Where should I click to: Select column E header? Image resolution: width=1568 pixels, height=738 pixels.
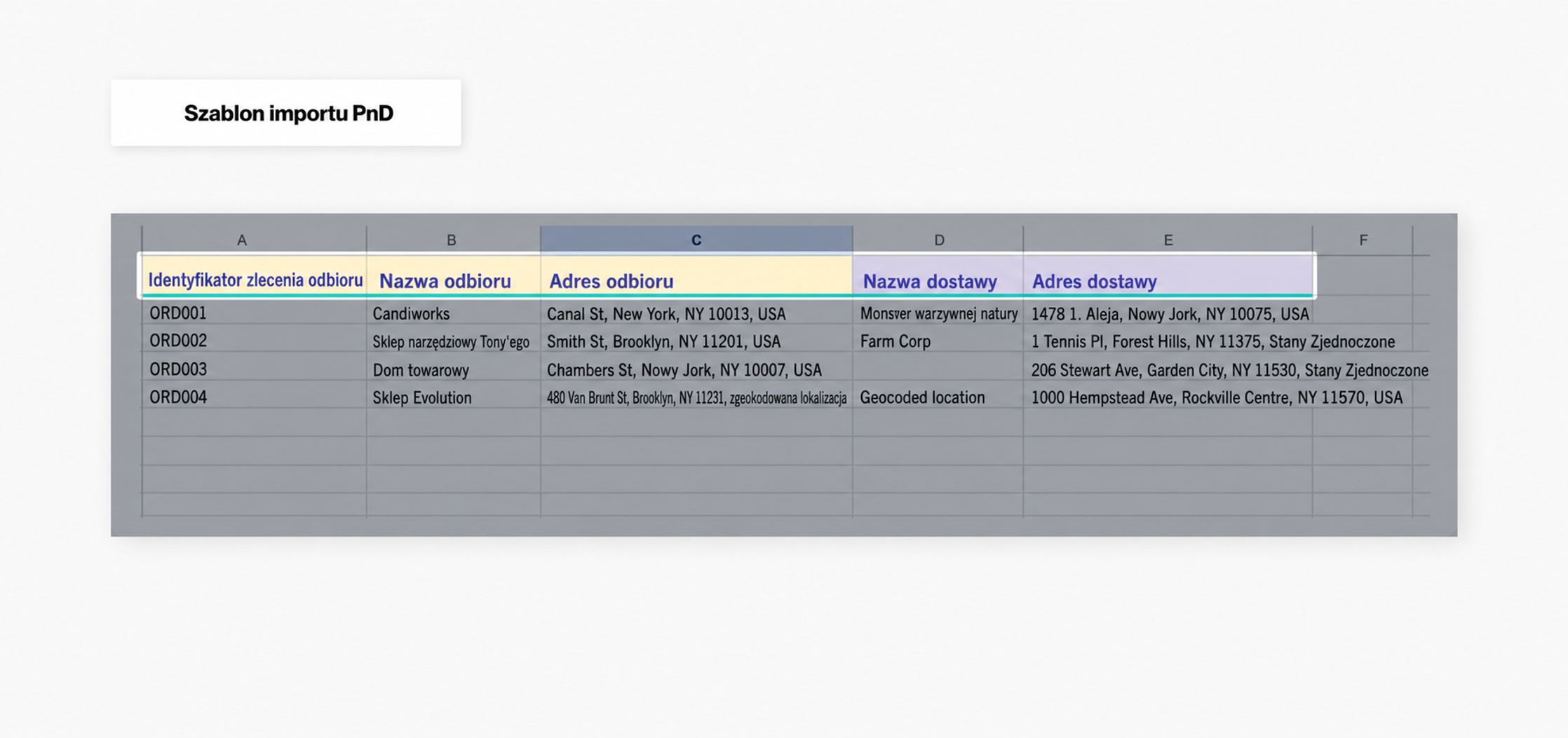(1168, 240)
